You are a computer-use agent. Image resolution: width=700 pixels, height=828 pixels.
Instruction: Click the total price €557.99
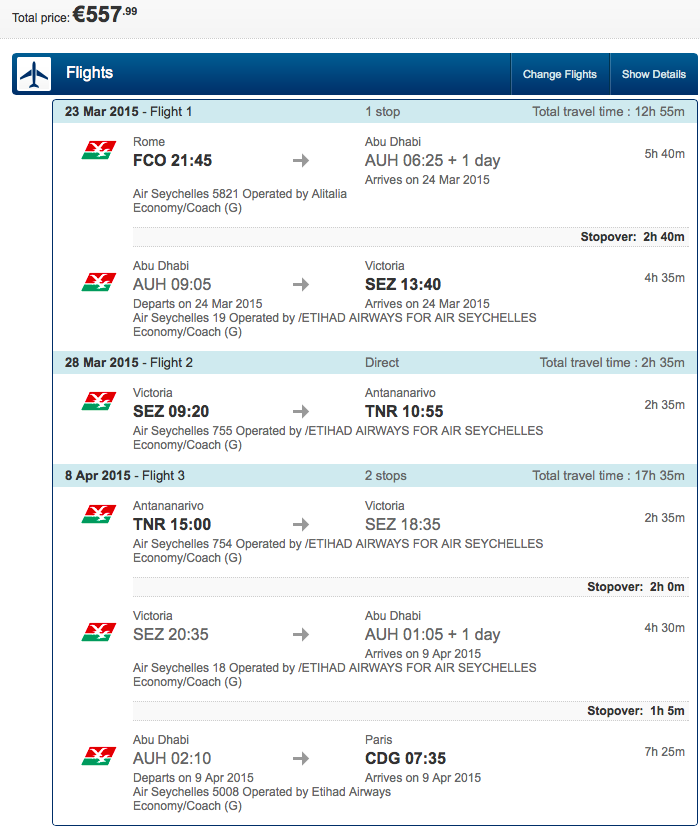coord(105,14)
